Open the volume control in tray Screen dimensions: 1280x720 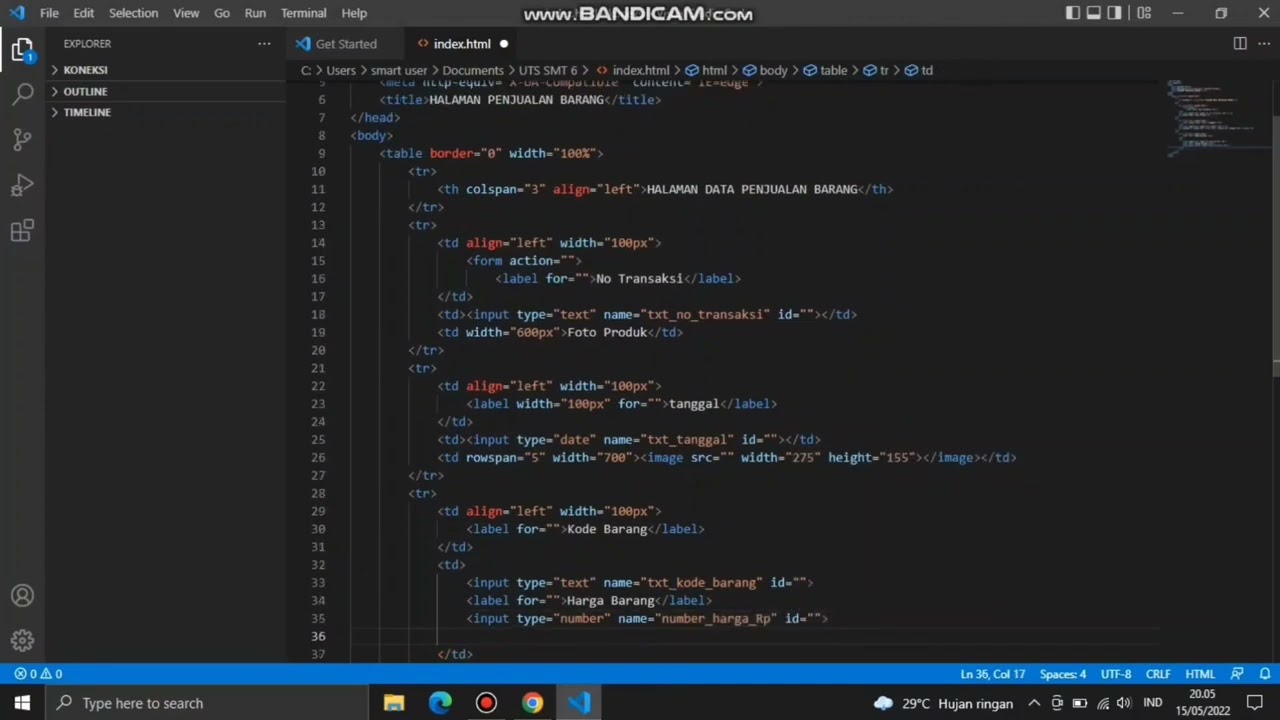1123,703
